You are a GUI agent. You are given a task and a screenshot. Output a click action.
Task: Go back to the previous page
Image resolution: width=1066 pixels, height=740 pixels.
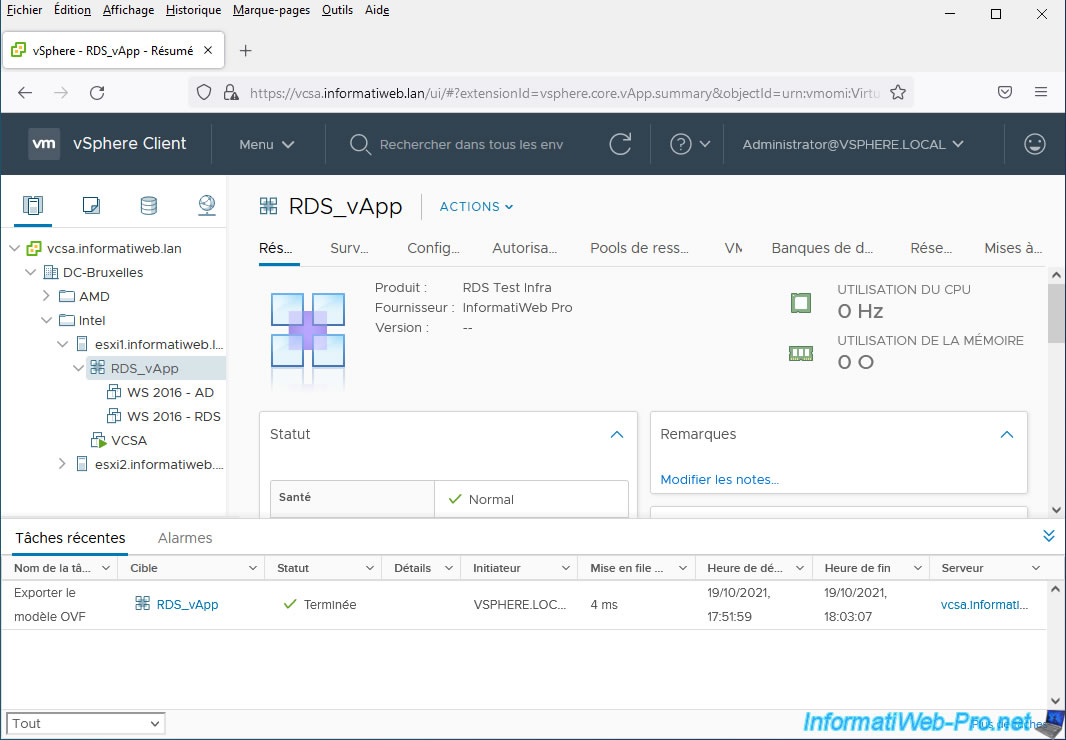tap(25, 92)
